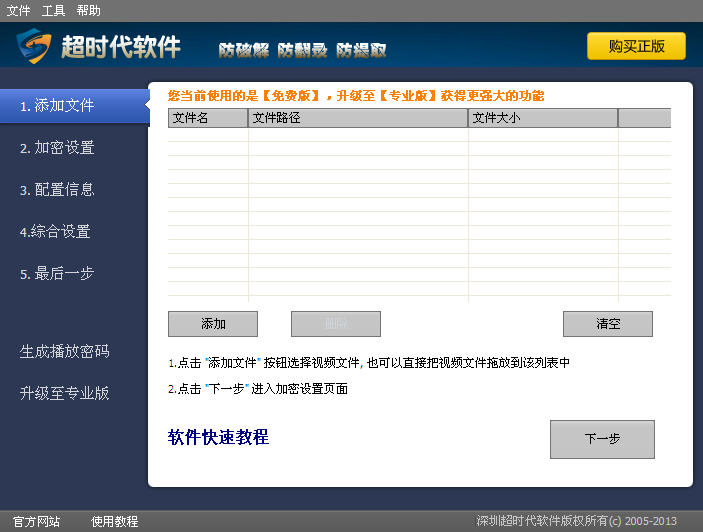
Task: Go to step 4.综合设置
Action: click(55, 231)
